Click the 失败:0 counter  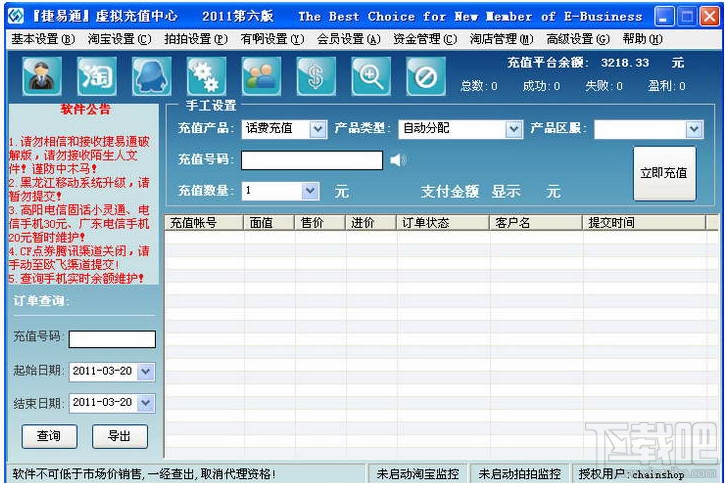tap(604, 86)
